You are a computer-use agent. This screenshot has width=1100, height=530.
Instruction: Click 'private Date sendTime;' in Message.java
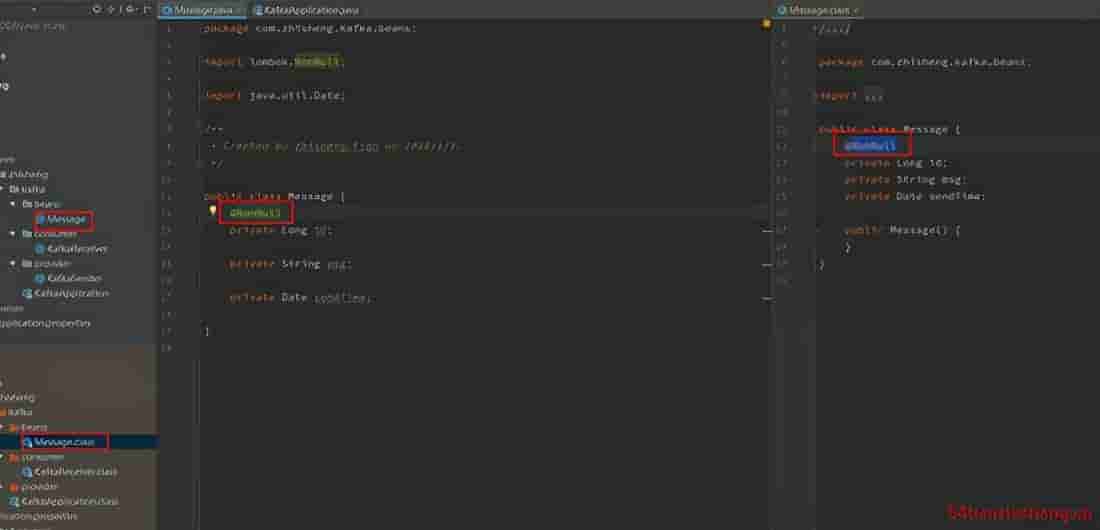(x=301, y=298)
